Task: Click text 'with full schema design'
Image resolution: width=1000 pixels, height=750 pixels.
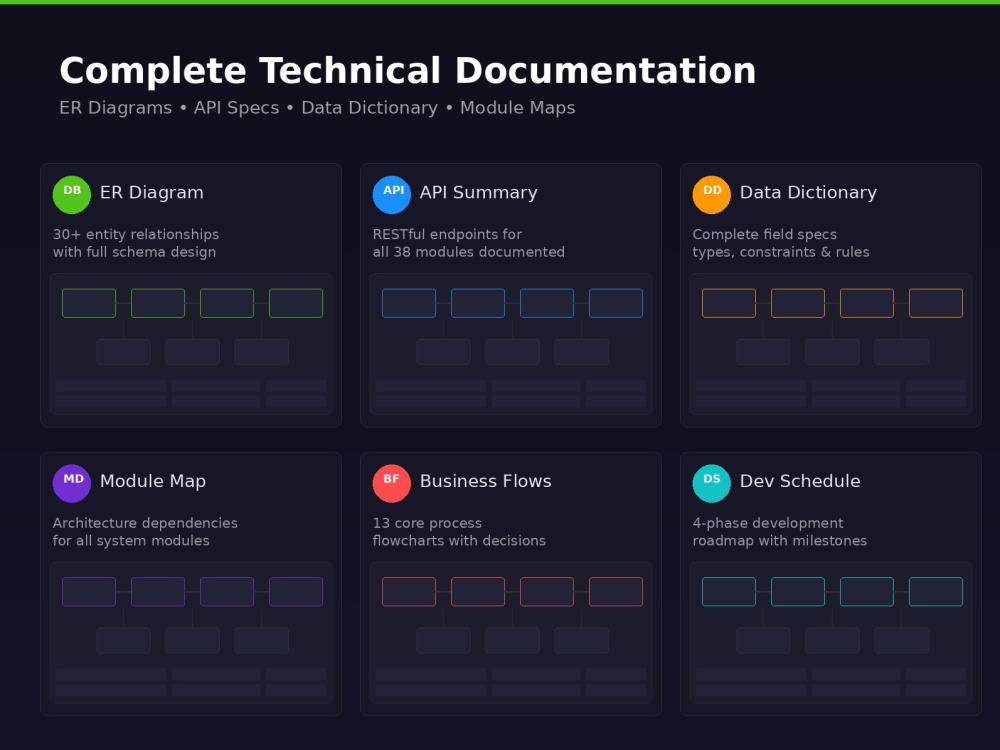Action: click(x=135, y=252)
